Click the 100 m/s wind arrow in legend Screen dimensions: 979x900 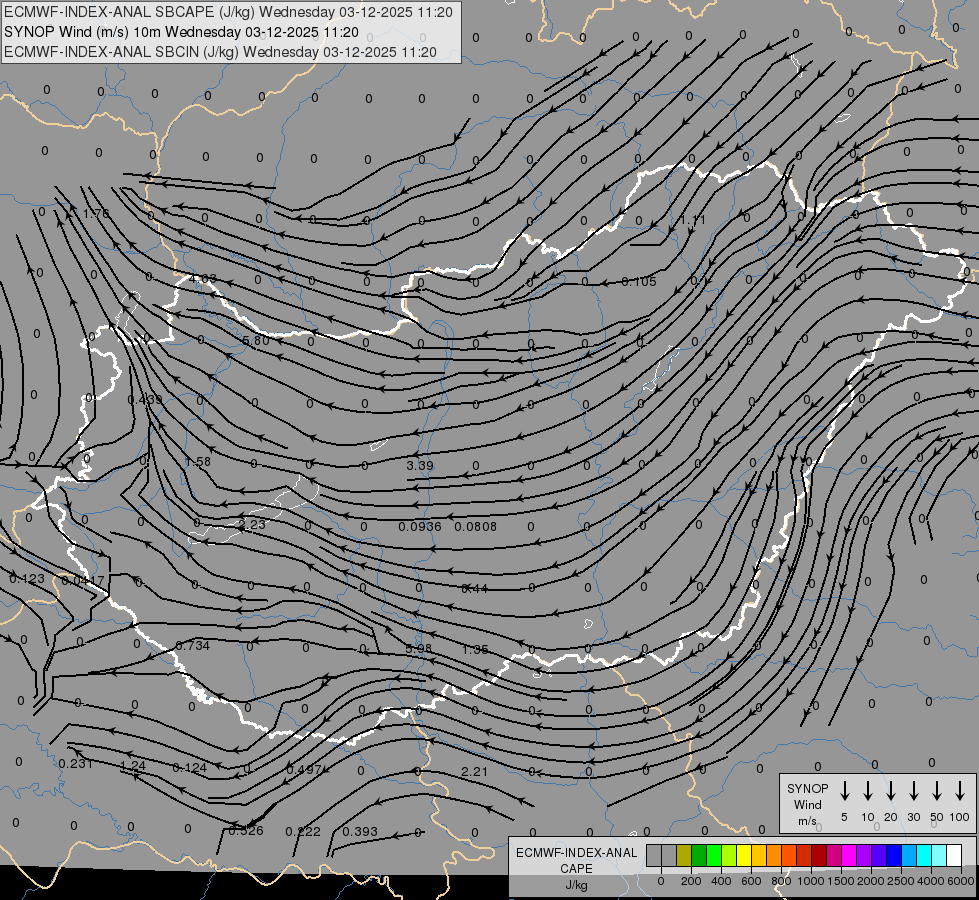(x=960, y=790)
